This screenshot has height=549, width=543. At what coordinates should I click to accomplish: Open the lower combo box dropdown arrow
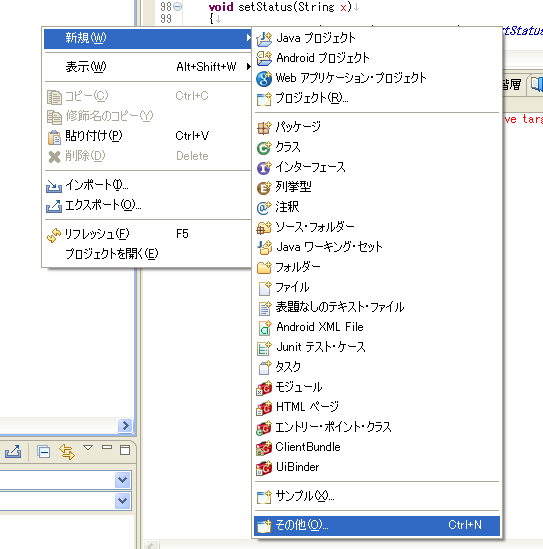[x=123, y=501]
